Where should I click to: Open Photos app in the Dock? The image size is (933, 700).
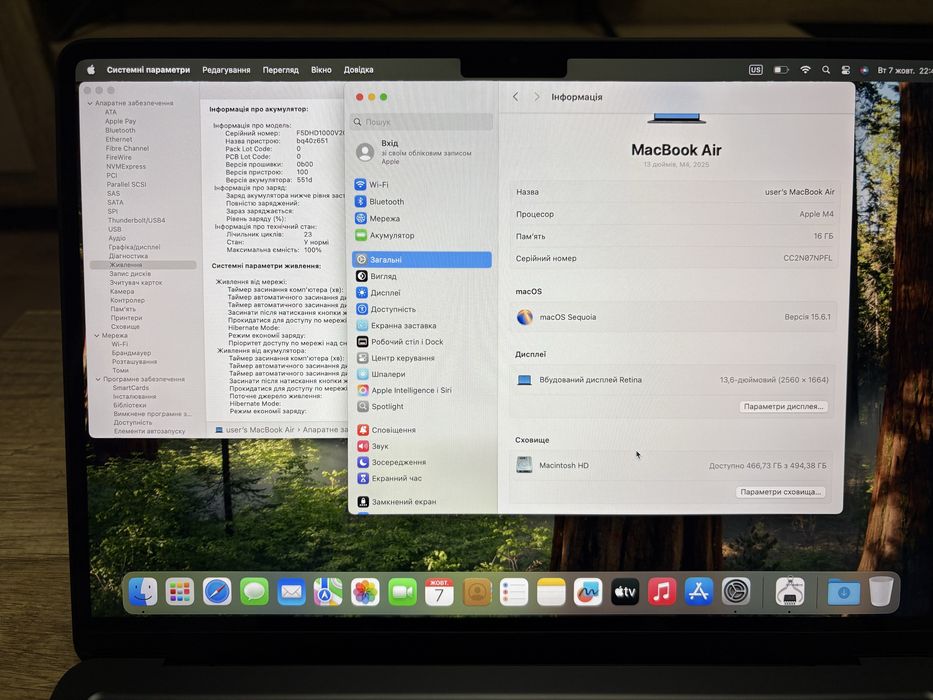tap(365, 592)
